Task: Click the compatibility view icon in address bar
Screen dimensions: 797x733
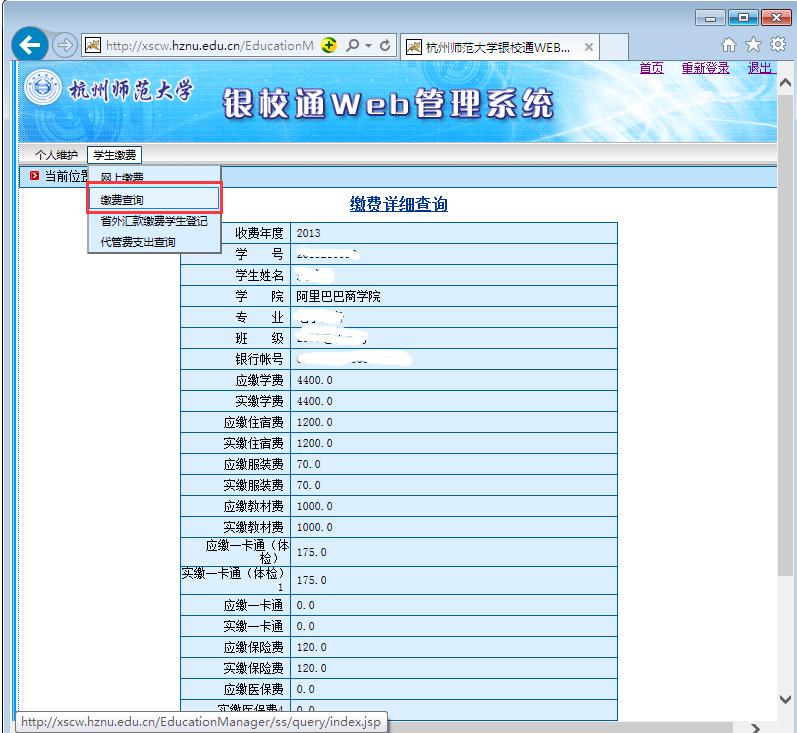Action: click(x=329, y=47)
